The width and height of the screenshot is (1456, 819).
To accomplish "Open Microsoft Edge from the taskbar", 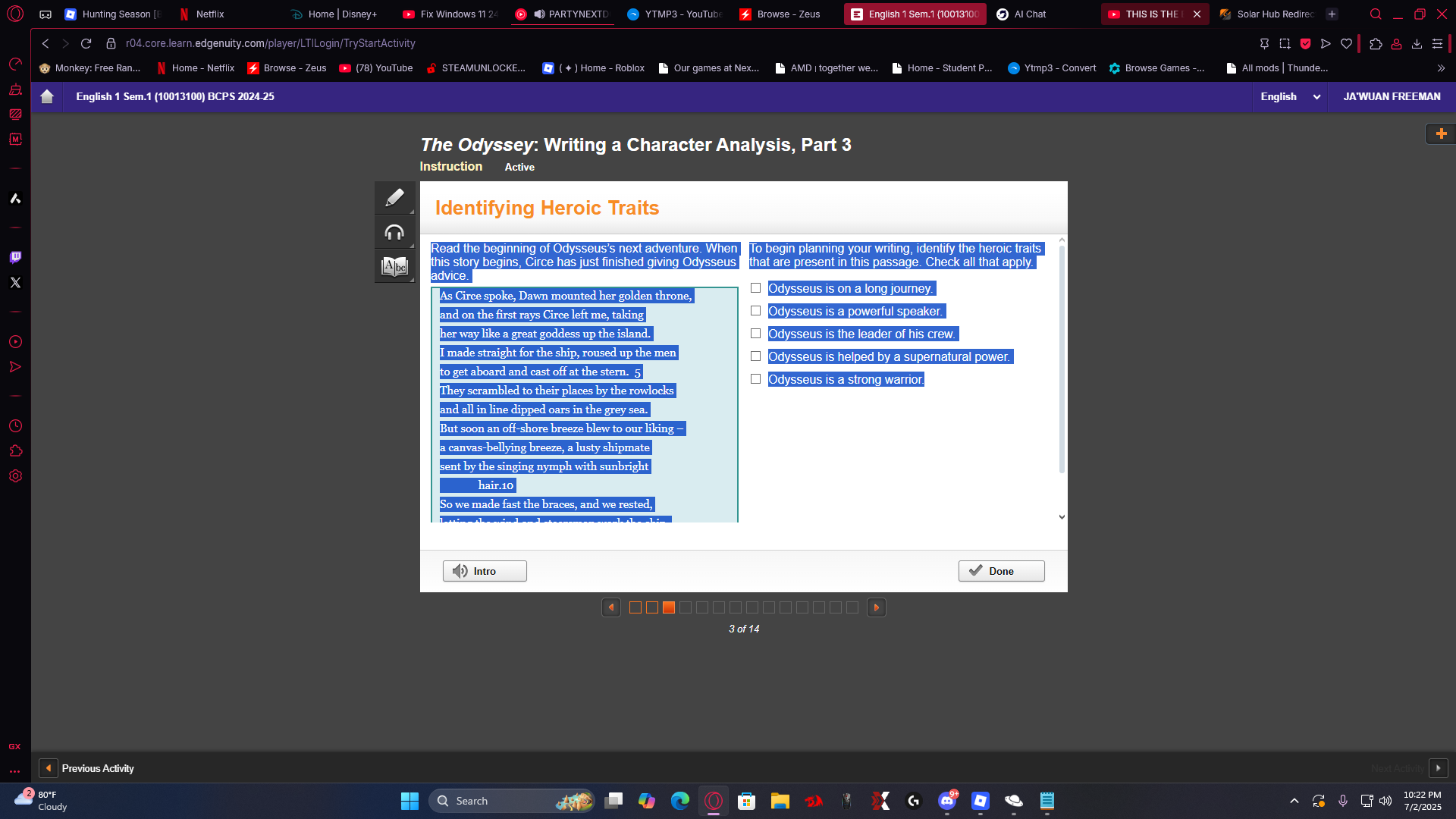I will point(680,801).
